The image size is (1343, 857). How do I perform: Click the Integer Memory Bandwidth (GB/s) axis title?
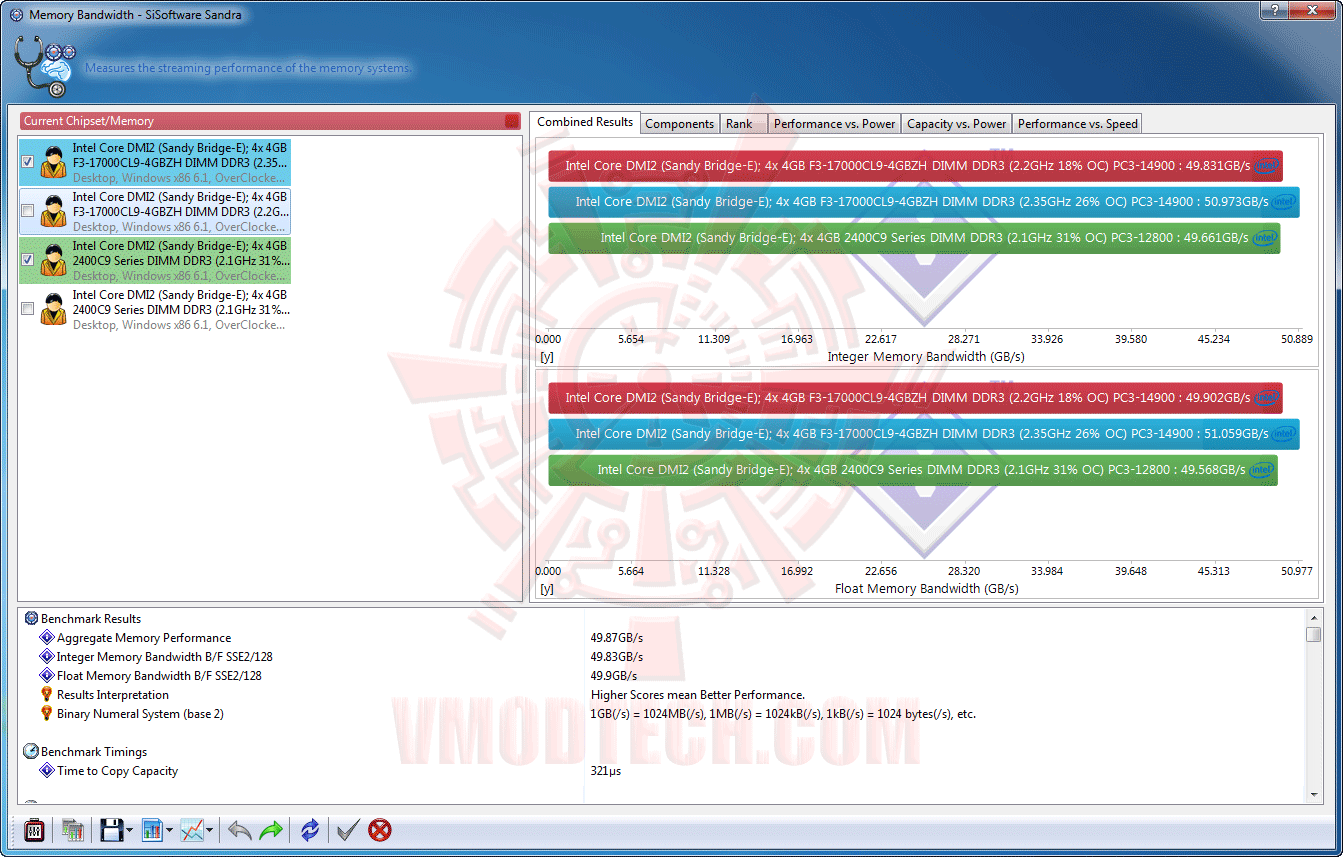coord(926,357)
